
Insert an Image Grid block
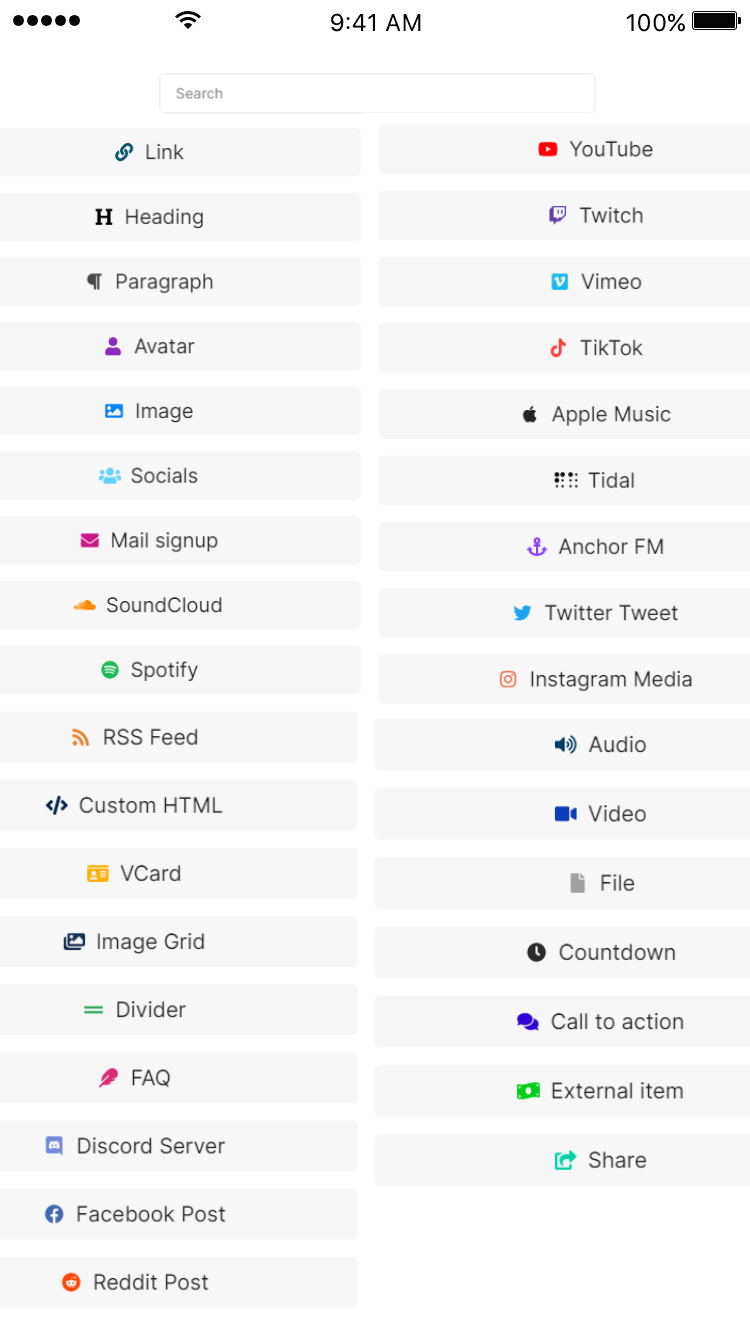pyautogui.click(x=178, y=942)
